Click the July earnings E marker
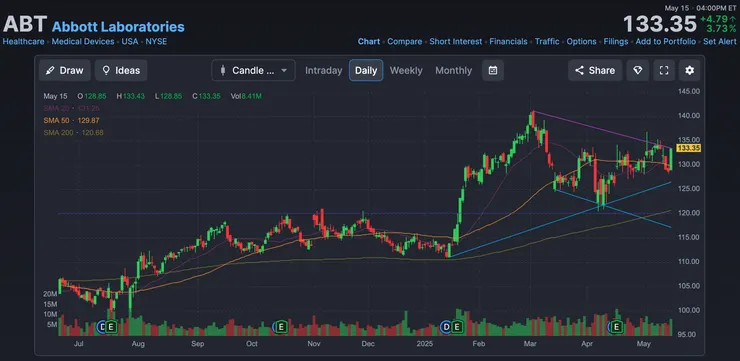740x361 pixels. click(111, 327)
